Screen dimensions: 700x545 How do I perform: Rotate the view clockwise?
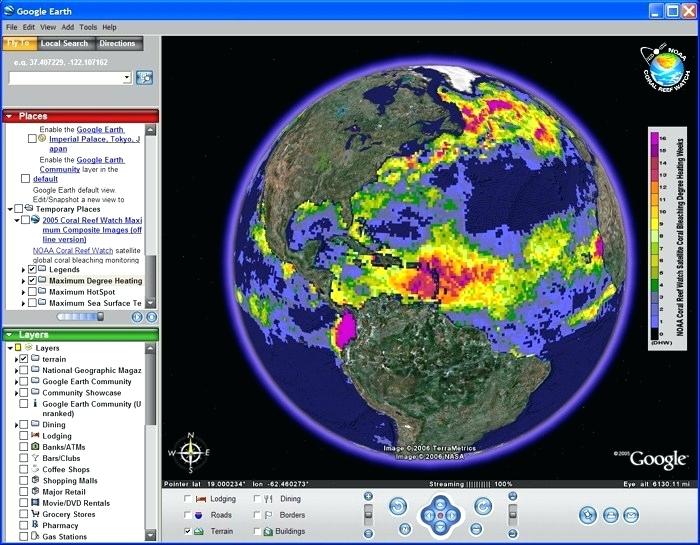coord(483,507)
